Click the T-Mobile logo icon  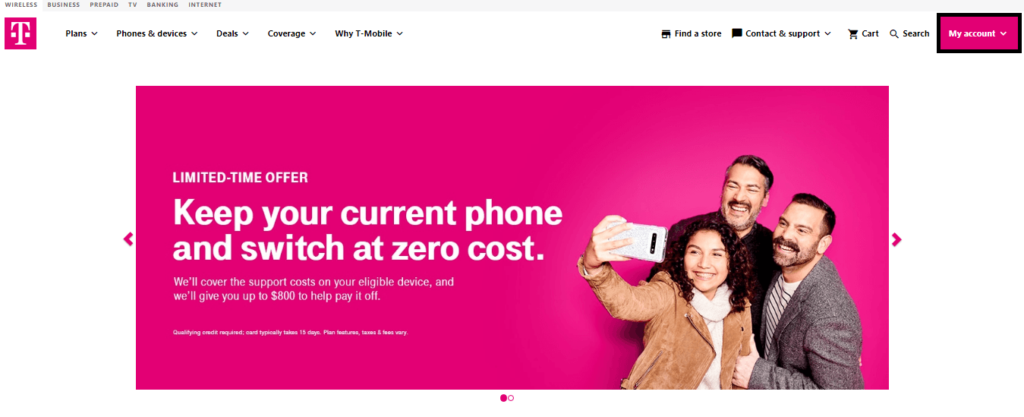[x=20, y=33]
